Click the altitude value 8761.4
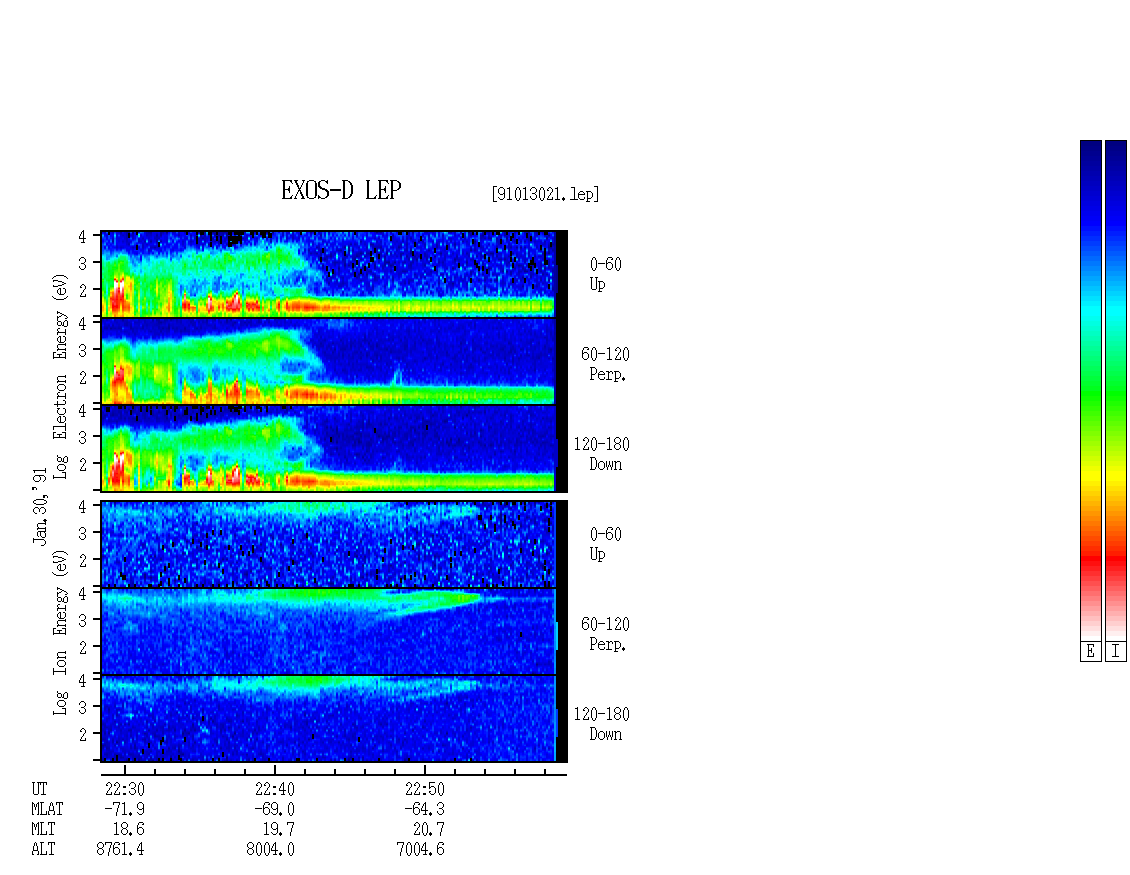This screenshot has height=875, width=1130. coord(120,850)
